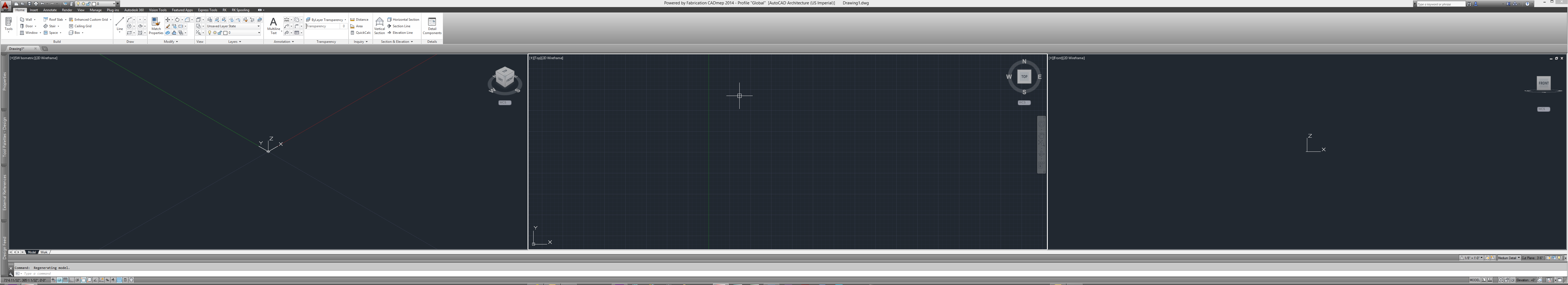Viewport: 1568px width, 285px height.
Task: Select the Stair tool
Action: (x=52, y=26)
